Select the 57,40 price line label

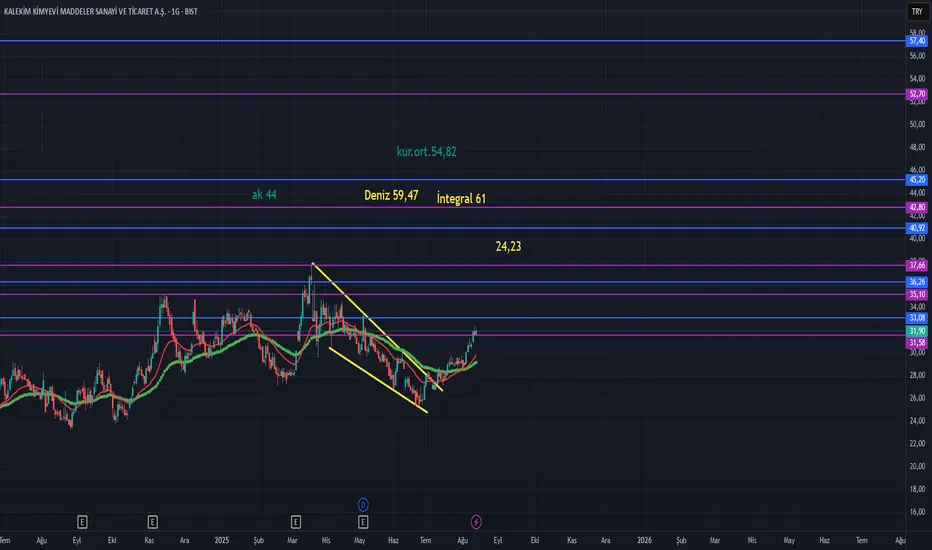click(917, 40)
